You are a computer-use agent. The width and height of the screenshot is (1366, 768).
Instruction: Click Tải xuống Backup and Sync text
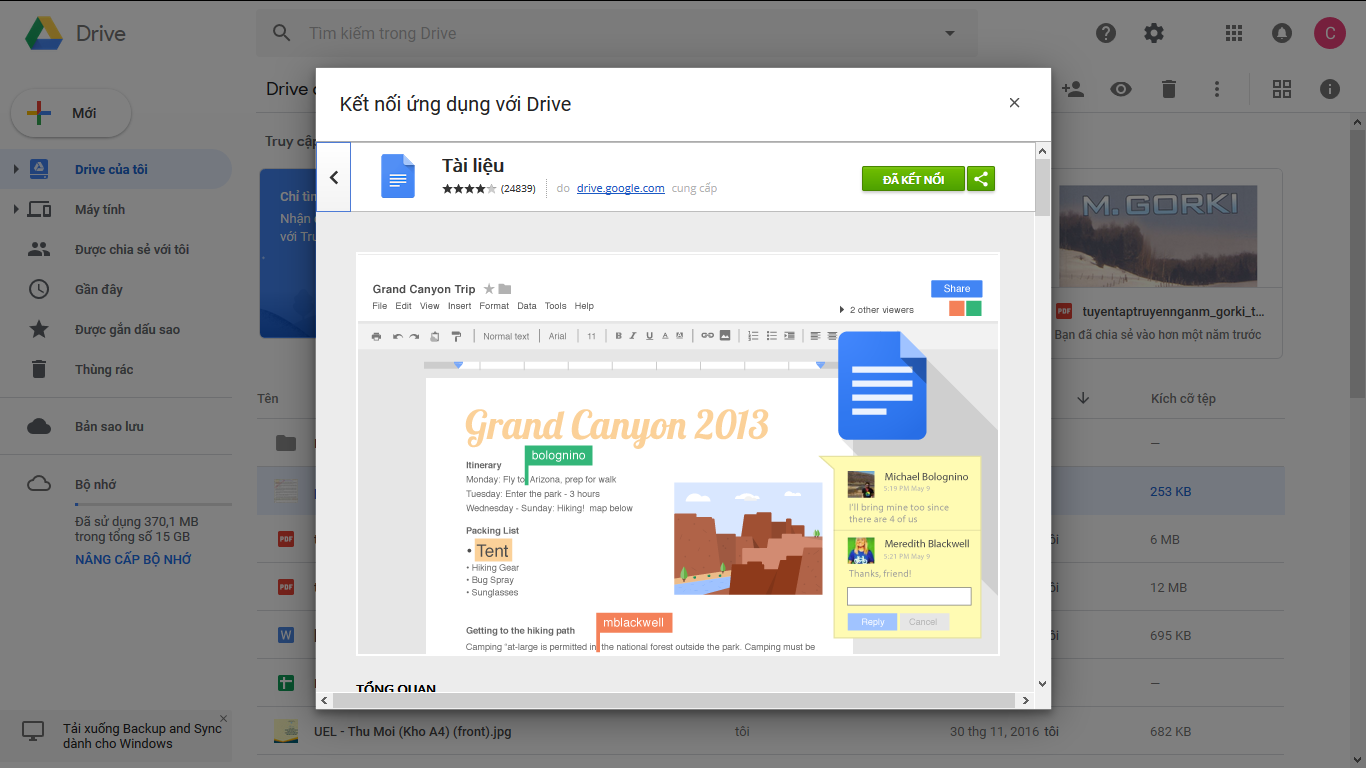(x=142, y=736)
